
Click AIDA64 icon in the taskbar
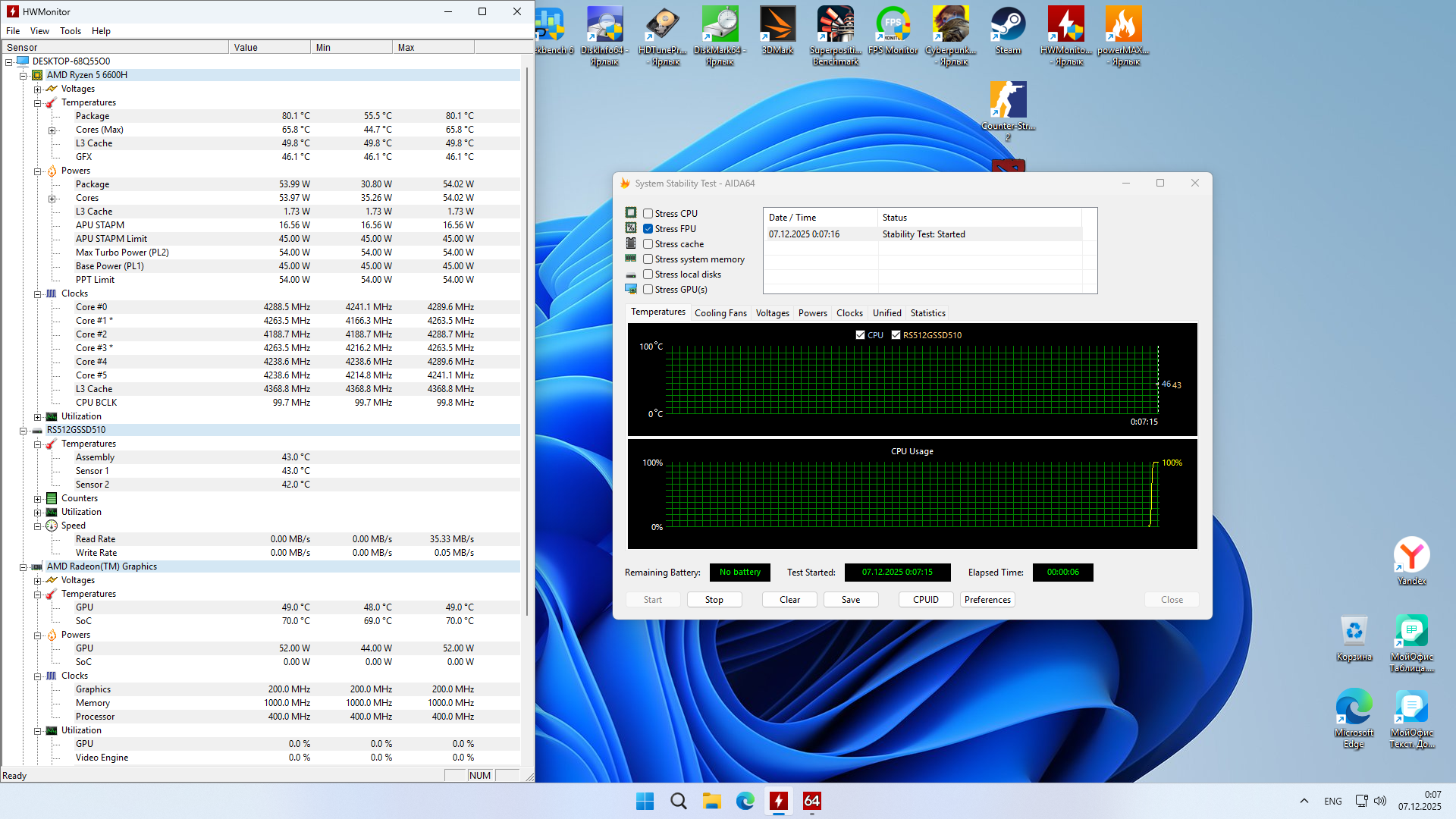coord(811,801)
